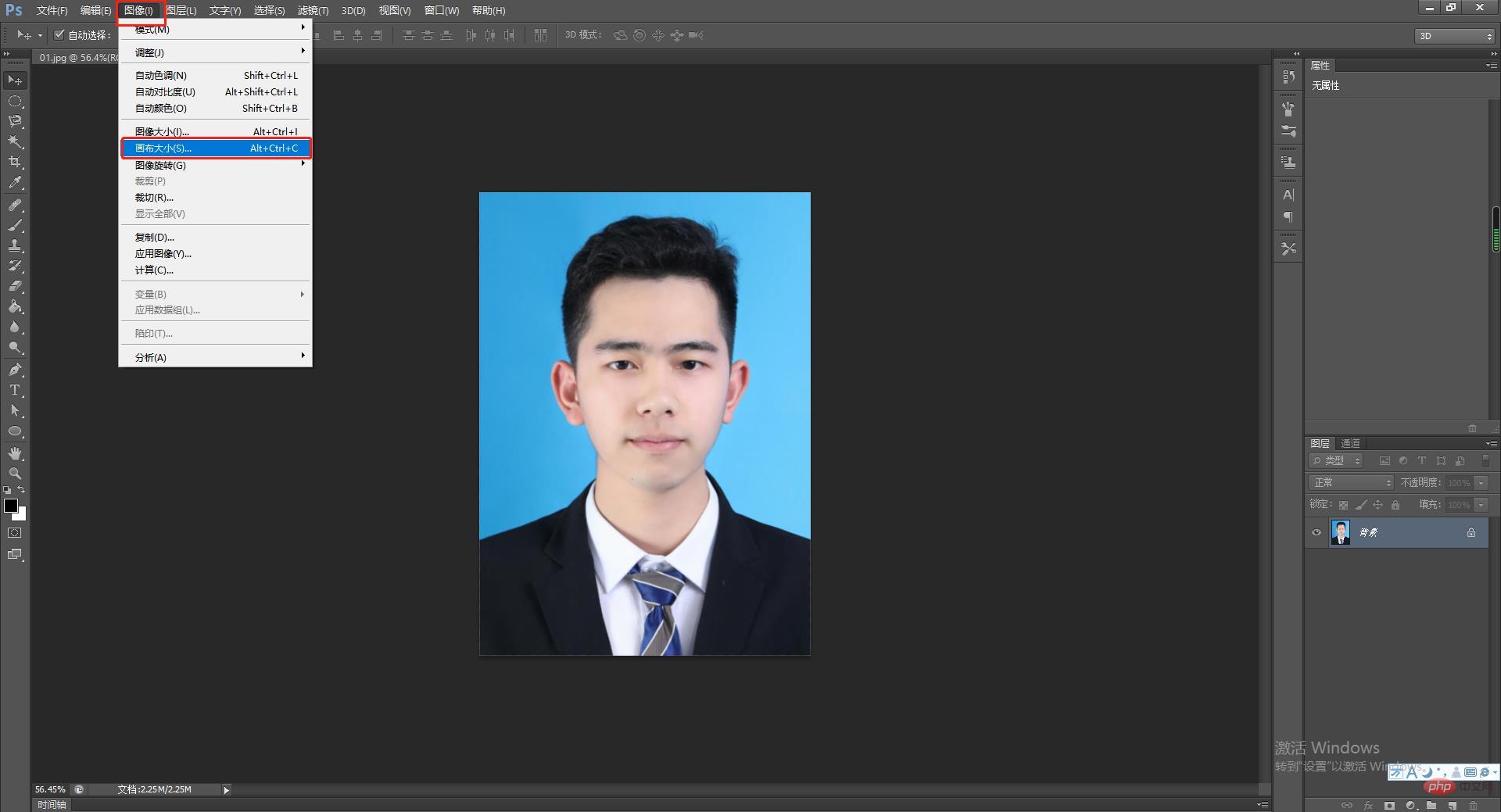Open the Paragraph panel icon

pyautogui.click(x=1288, y=217)
